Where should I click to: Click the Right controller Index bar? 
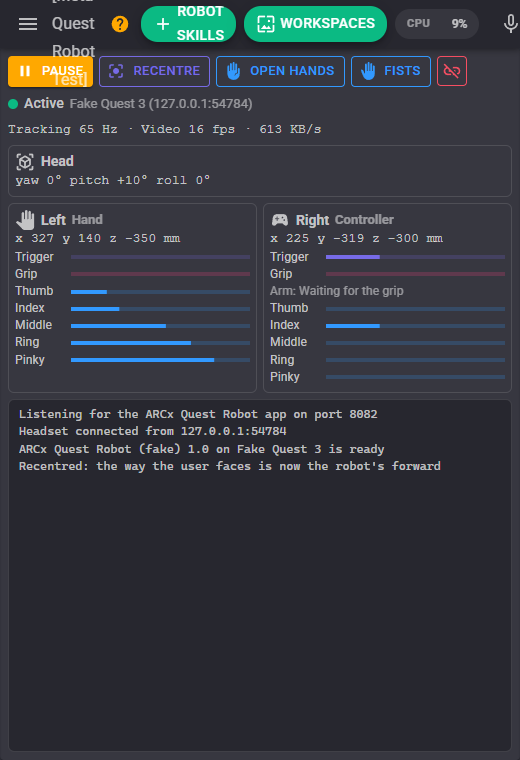tap(415, 326)
